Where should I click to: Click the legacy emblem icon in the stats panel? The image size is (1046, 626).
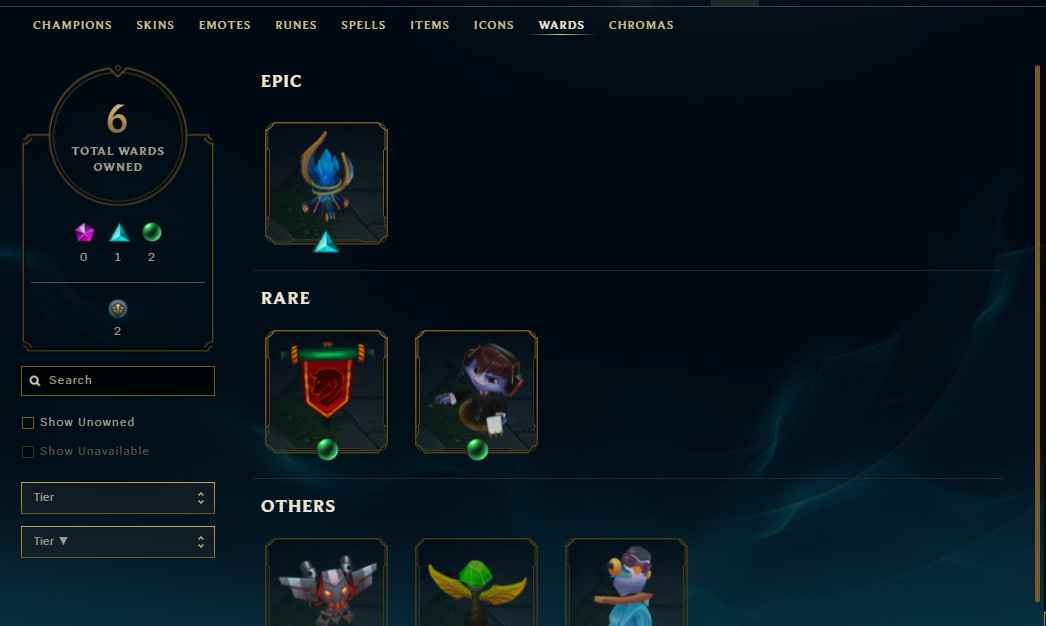(117, 308)
